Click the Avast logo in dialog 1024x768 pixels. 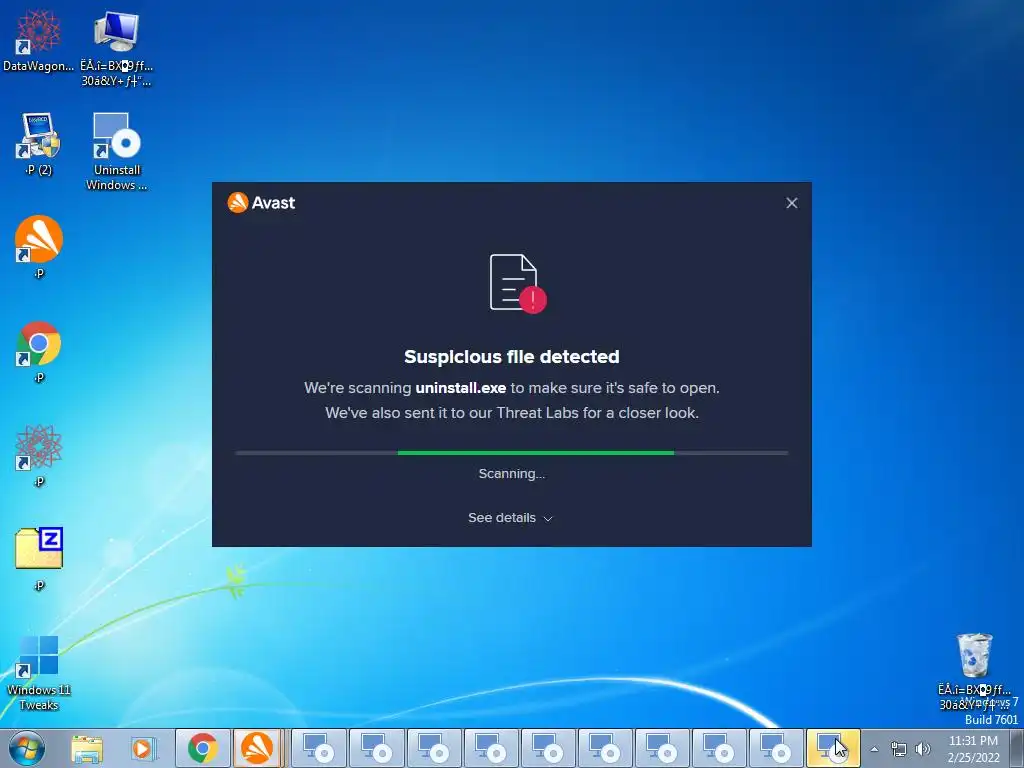(261, 203)
